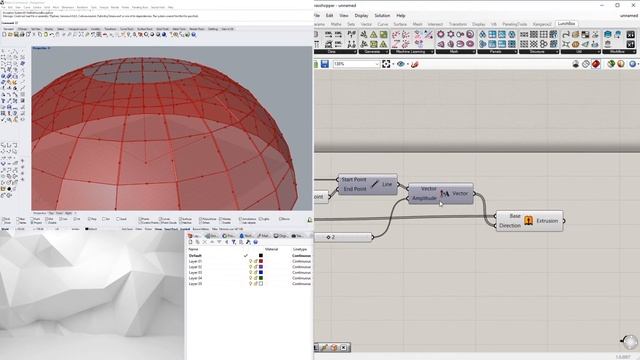This screenshot has width=640, height=360.
Task: Click the no-preview mode icon in Grasshopper
Action: [x=576, y=64]
